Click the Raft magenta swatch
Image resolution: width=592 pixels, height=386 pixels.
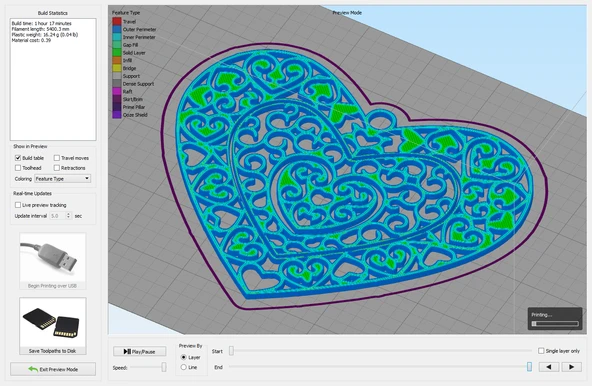click(117, 91)
